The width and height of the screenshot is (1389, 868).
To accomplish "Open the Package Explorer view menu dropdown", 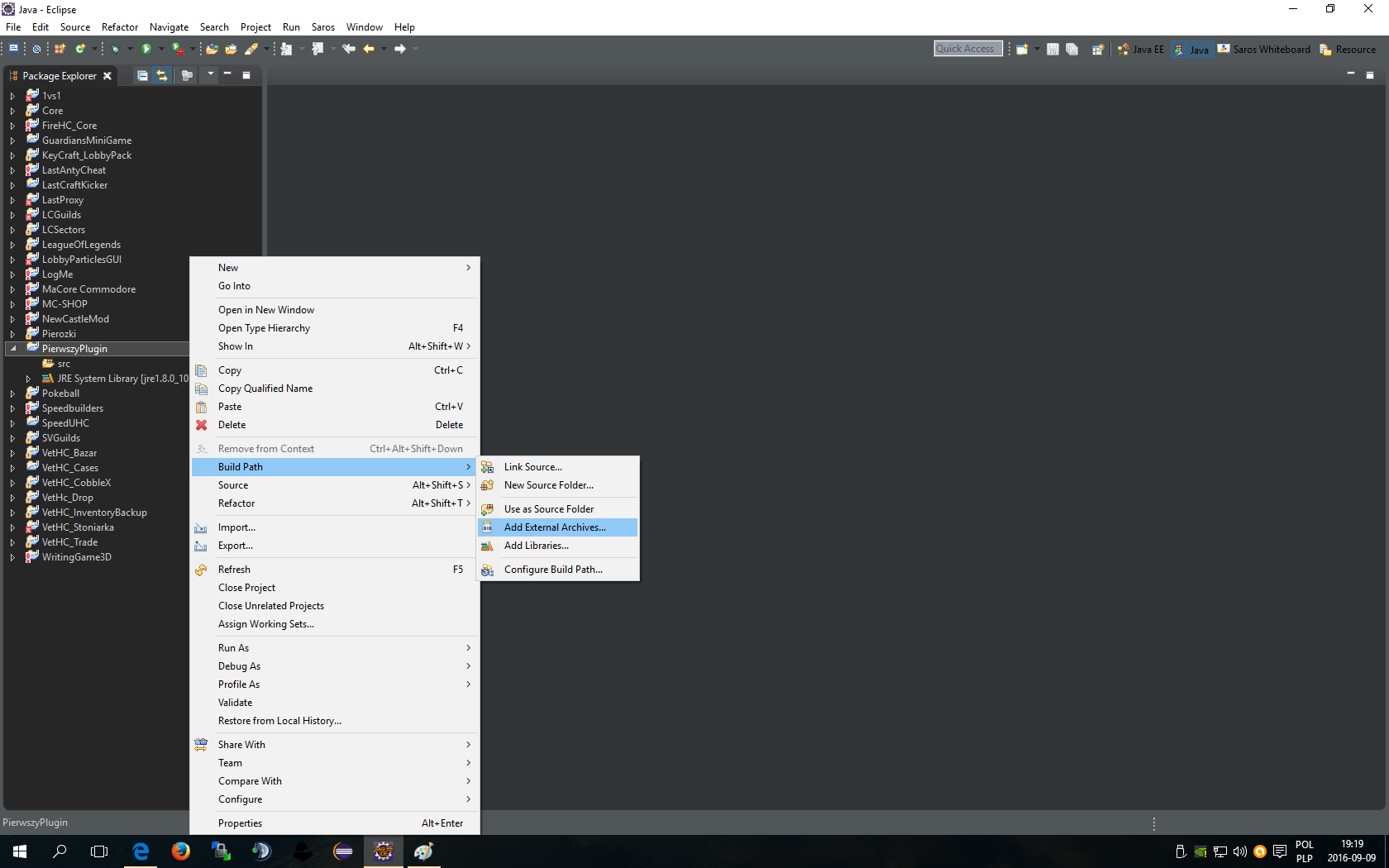I will click(211, 74).
